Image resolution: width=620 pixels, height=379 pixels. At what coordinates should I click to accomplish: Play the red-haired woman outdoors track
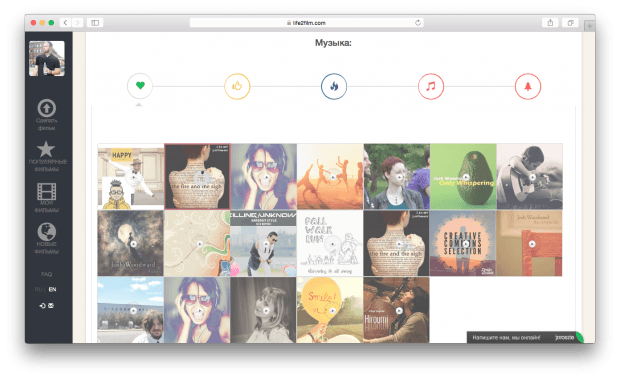(x=399, y=177)
